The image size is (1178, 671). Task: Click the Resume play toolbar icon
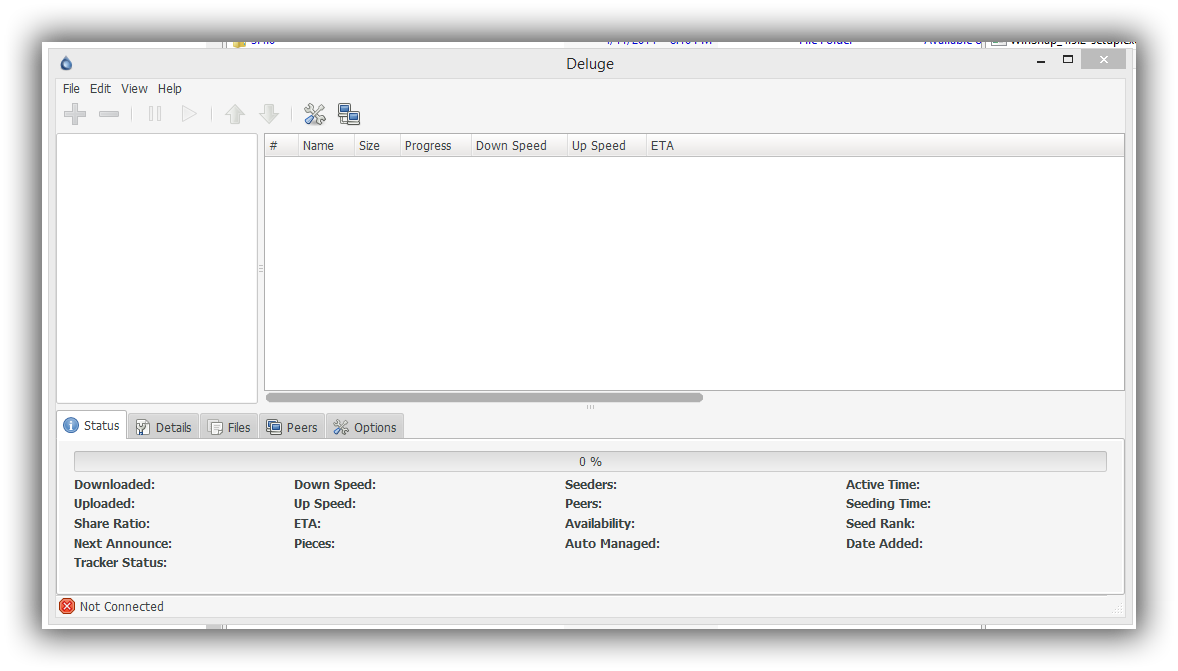click(x=189, y=114)
